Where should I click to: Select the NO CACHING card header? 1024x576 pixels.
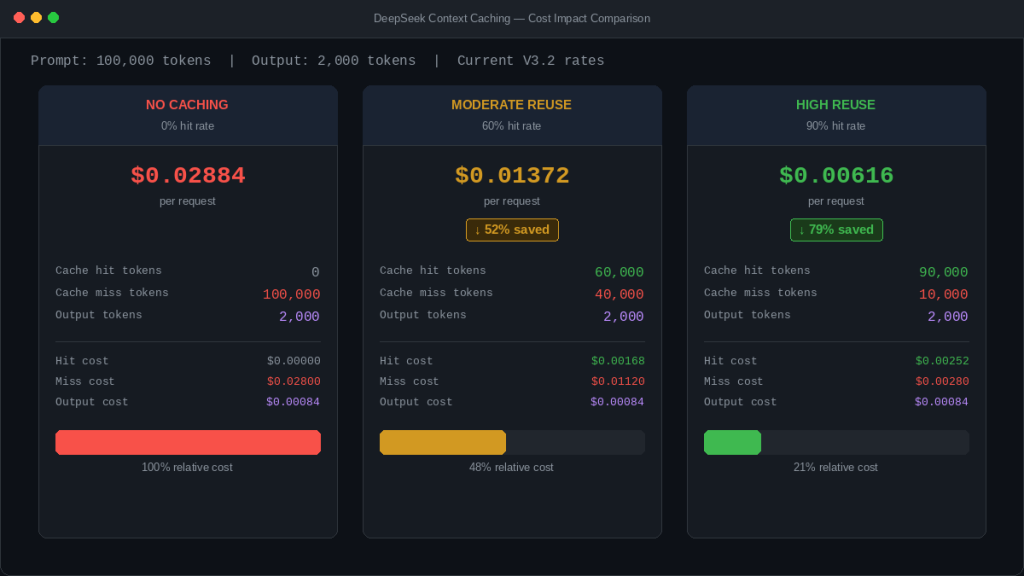tap(187, 104)
